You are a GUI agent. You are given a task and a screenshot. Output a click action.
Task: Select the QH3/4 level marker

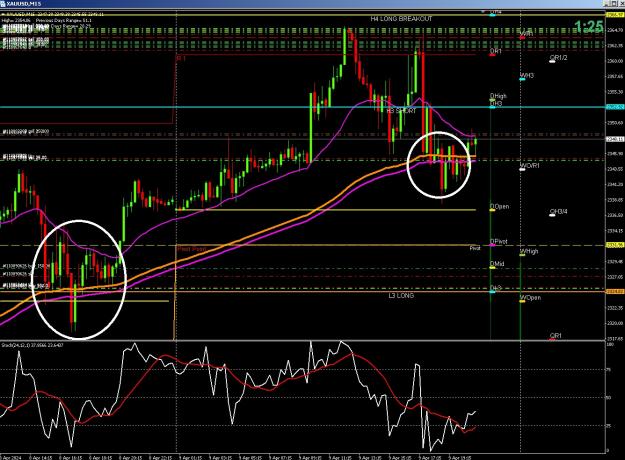click(558, 212)
